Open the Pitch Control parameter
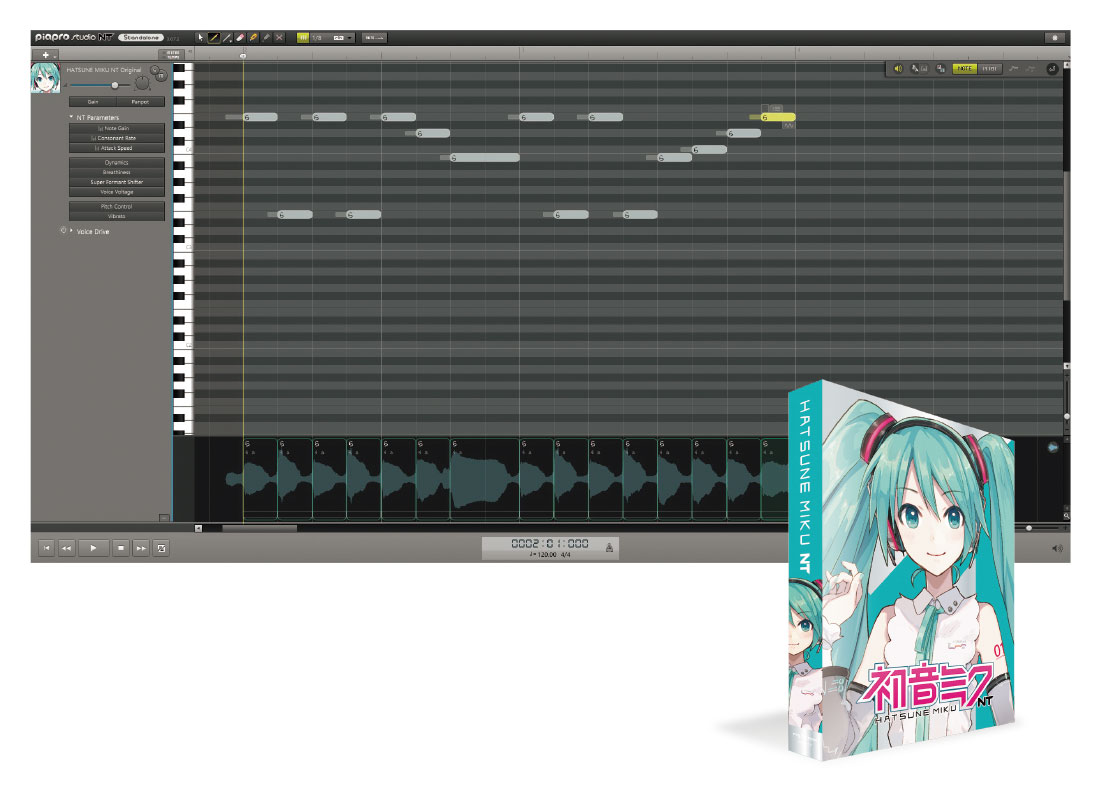Screen dimensions: 1101x800 pyautogui.click(x=117, y=206)
